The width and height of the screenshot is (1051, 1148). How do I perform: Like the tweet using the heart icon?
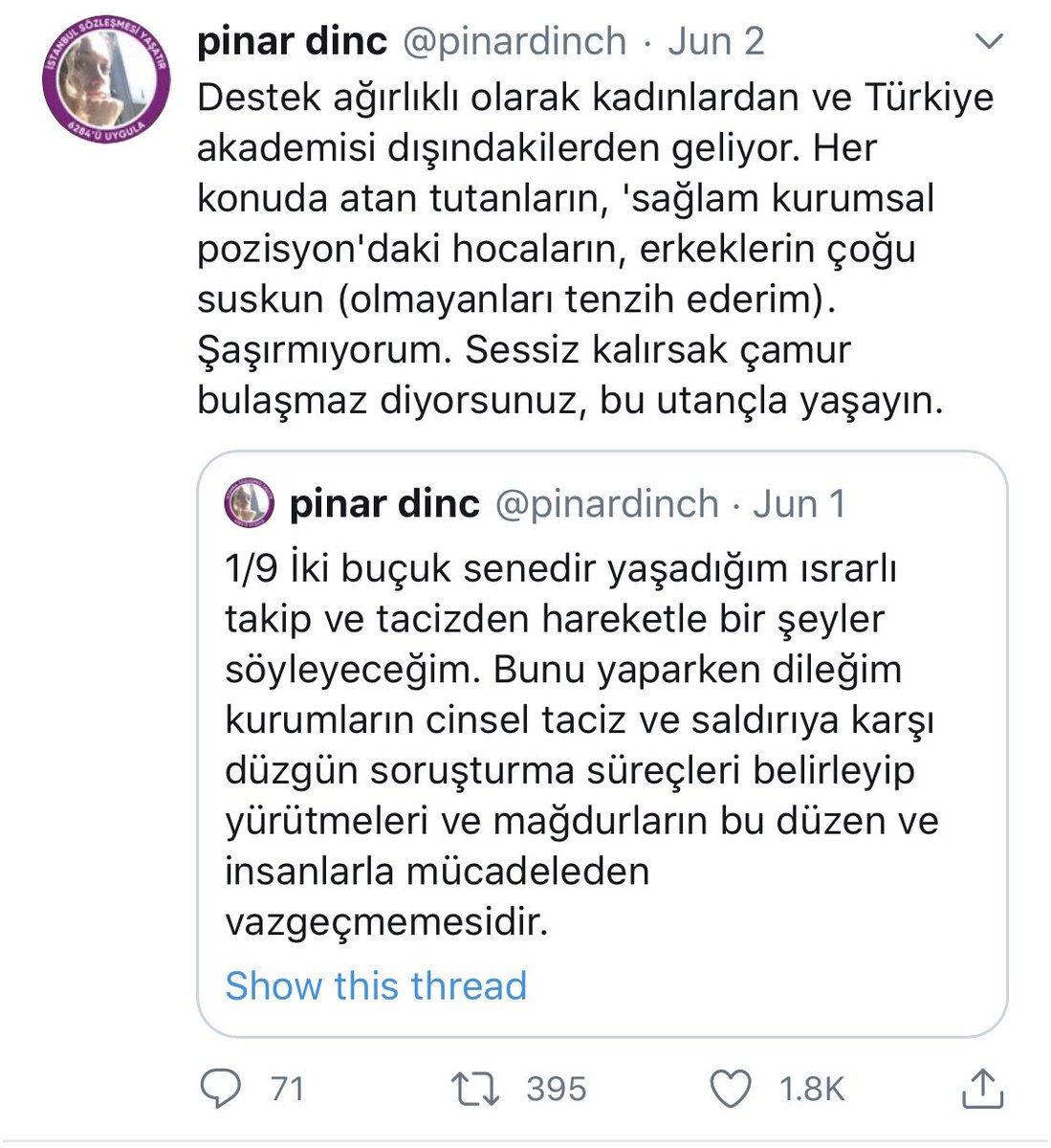pyautogui.click(x=732, y=1089)
